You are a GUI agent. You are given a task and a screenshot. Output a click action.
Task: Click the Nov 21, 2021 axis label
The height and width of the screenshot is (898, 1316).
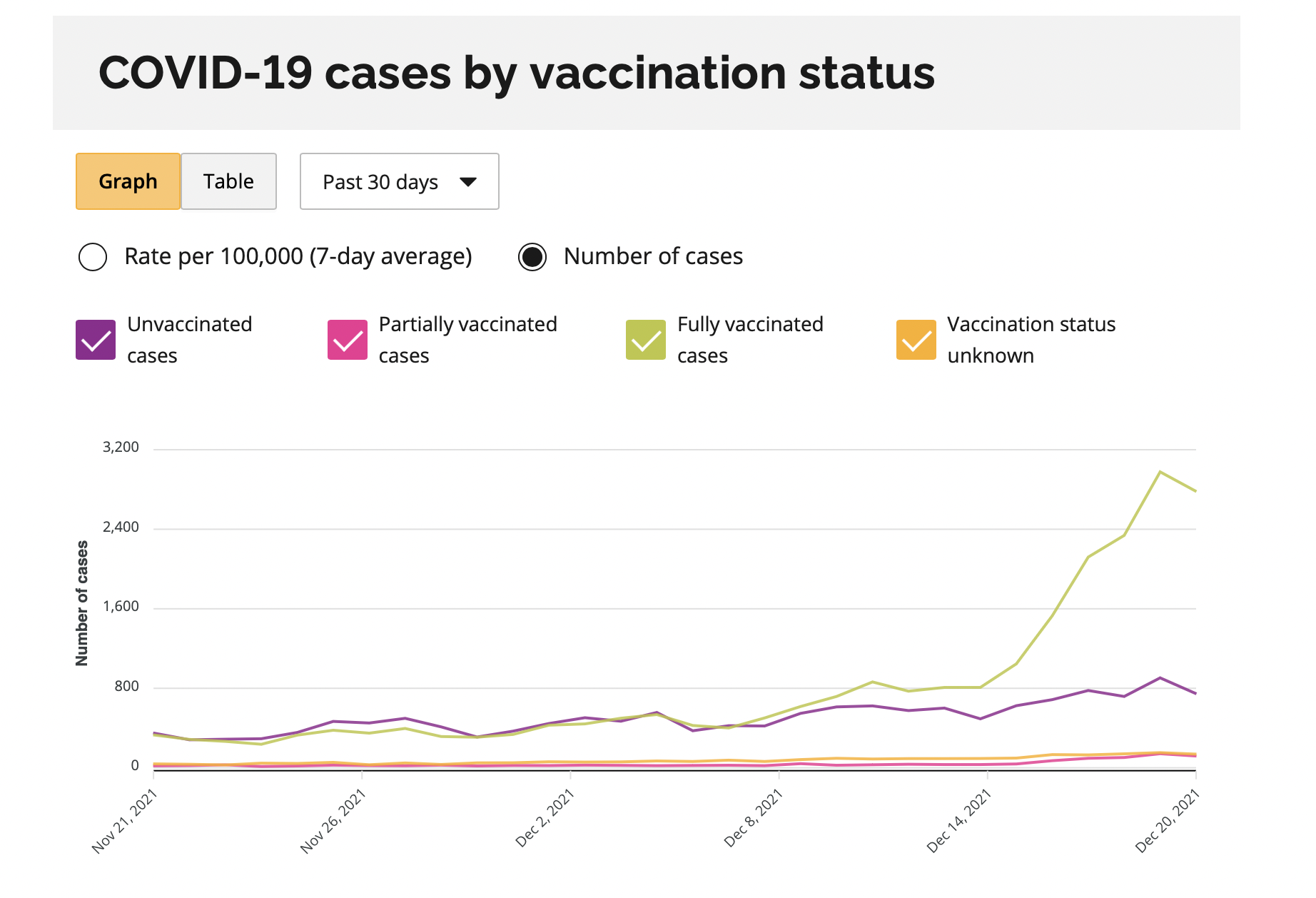point(125,821)
